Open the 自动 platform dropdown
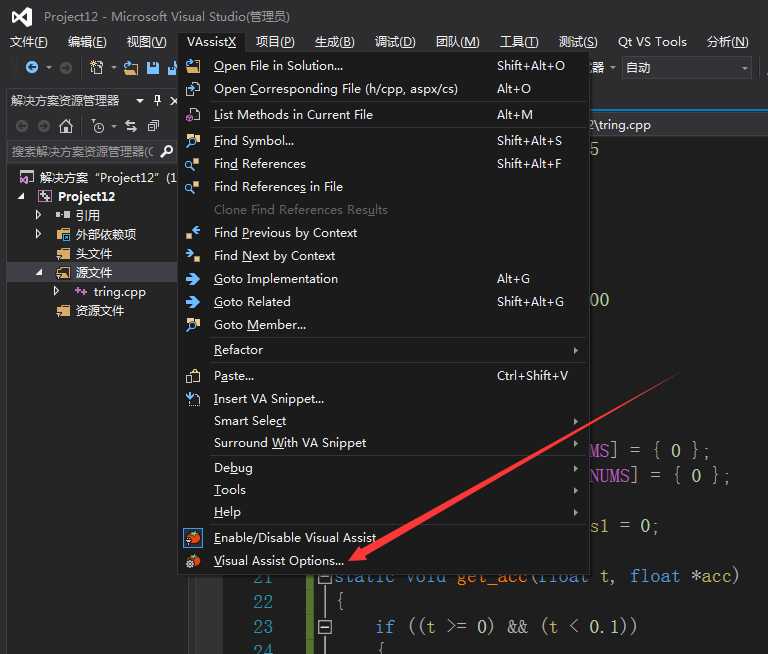This screenshot has height=654, width=768. (x=687, y=68)
